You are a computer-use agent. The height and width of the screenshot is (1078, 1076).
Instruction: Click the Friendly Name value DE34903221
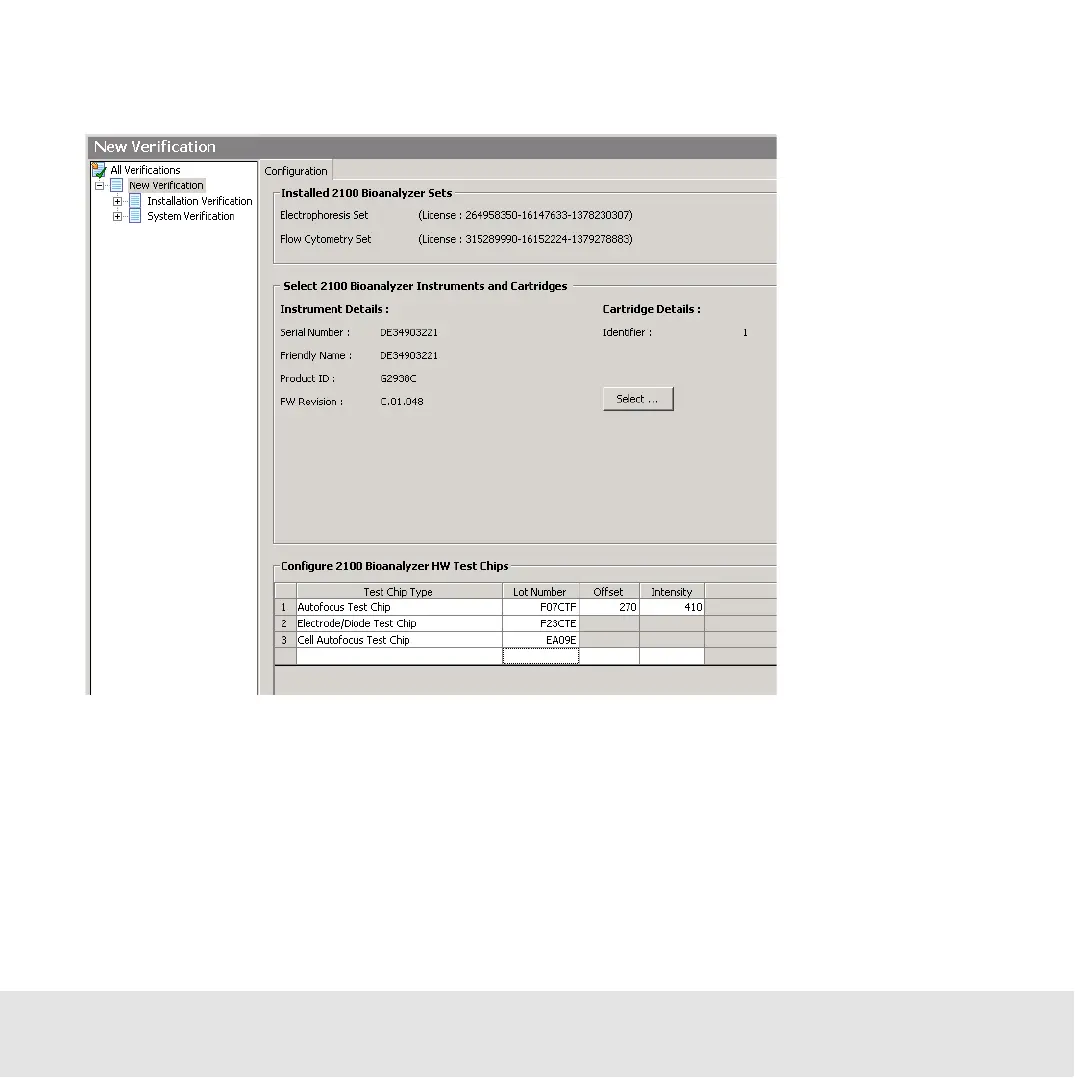[409, 355]
